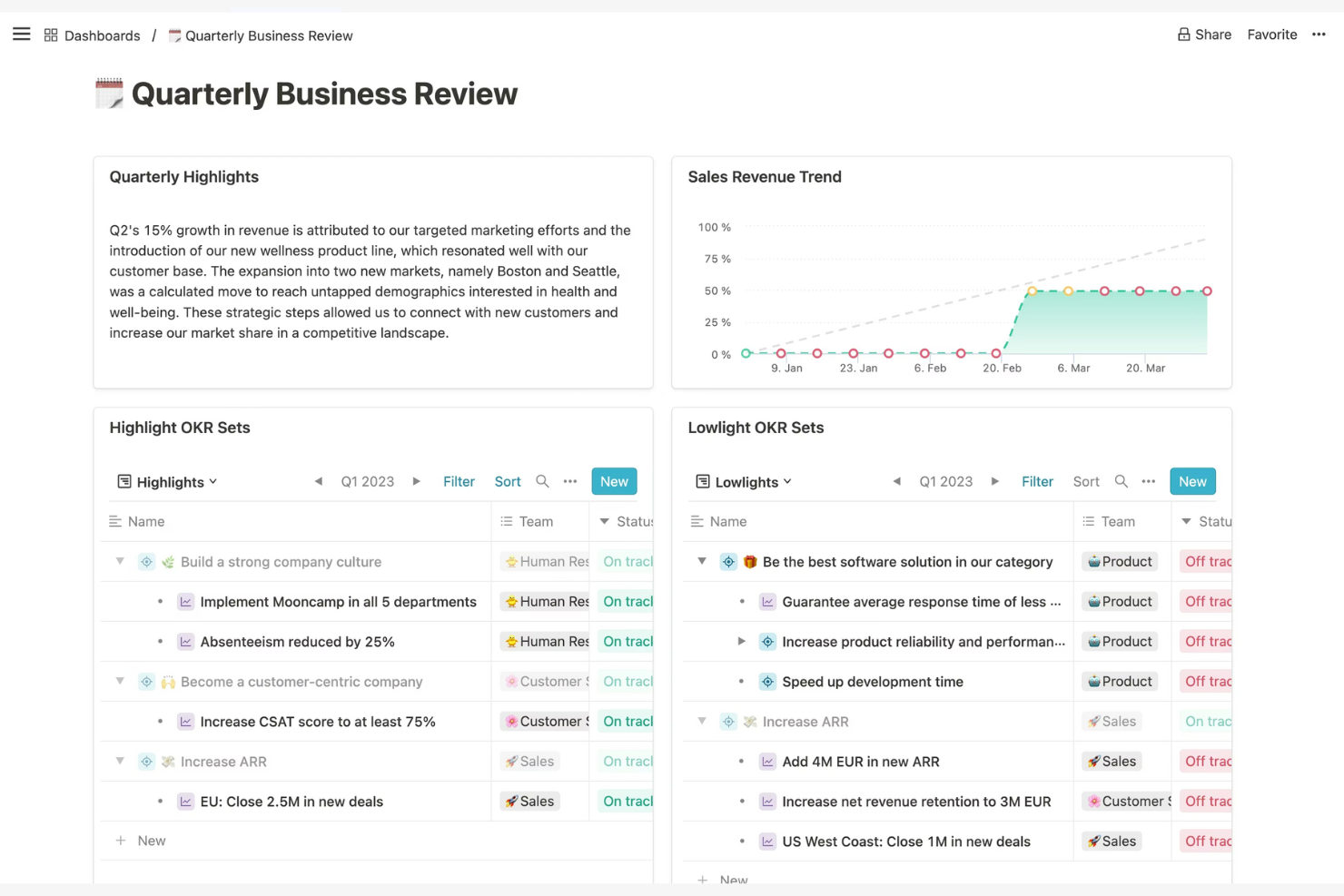Open the Filter menu for Highlights
This screenshot has width=1344, height=896.
click(x=459, y=481)
